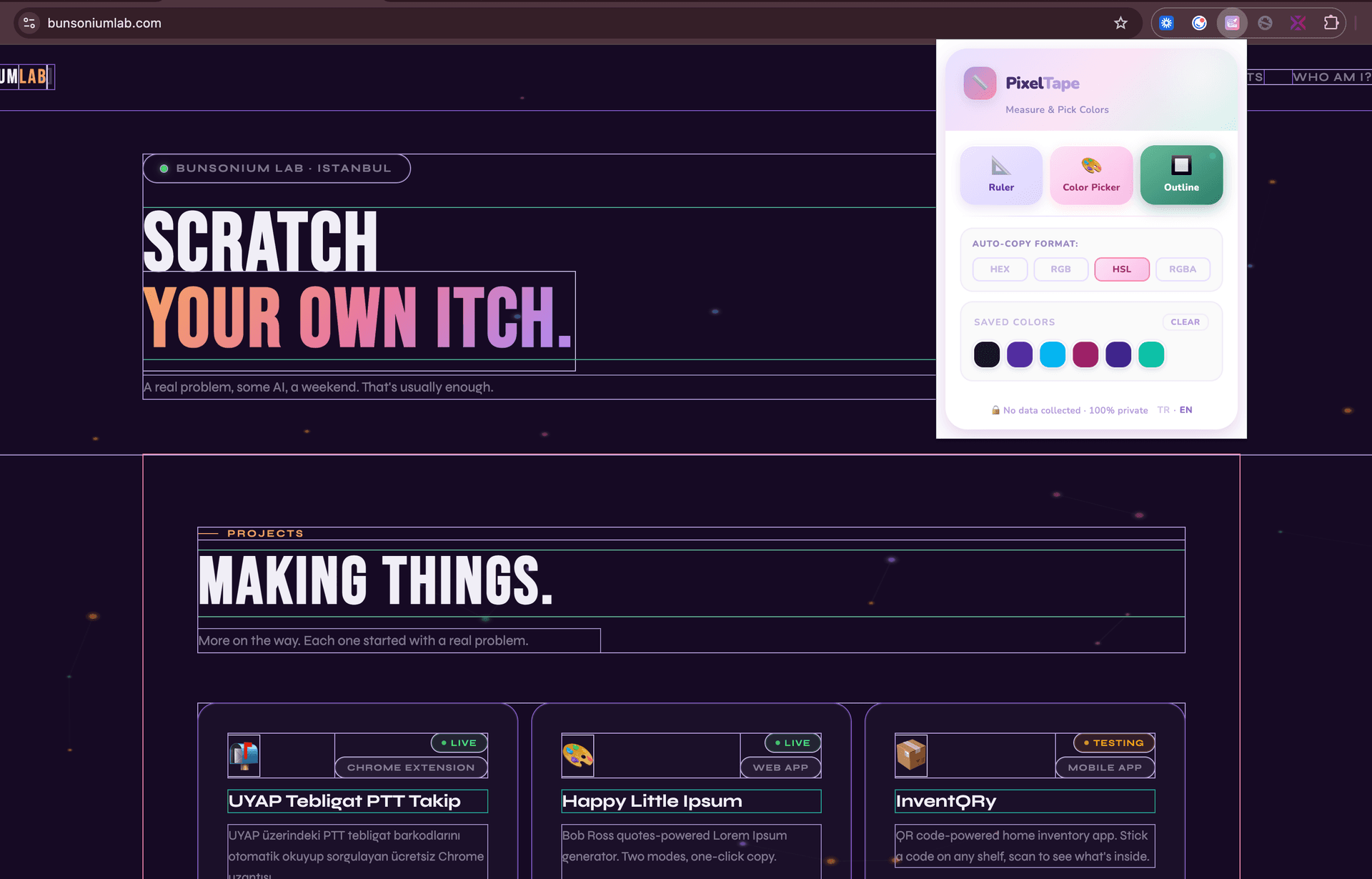Pick the black saved color swatch
The image size is (1372, 879).
(x=987, y=354)
